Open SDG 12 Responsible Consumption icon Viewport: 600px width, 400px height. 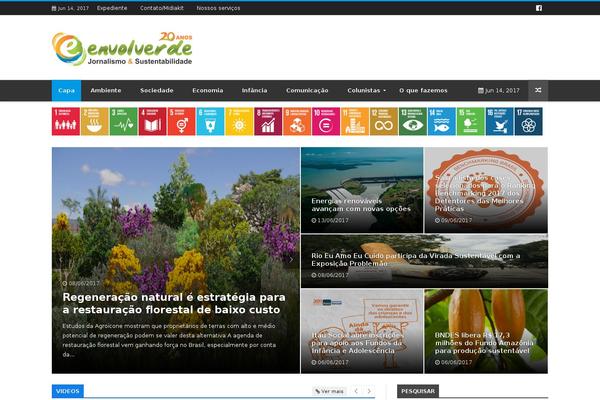[384, 121]
